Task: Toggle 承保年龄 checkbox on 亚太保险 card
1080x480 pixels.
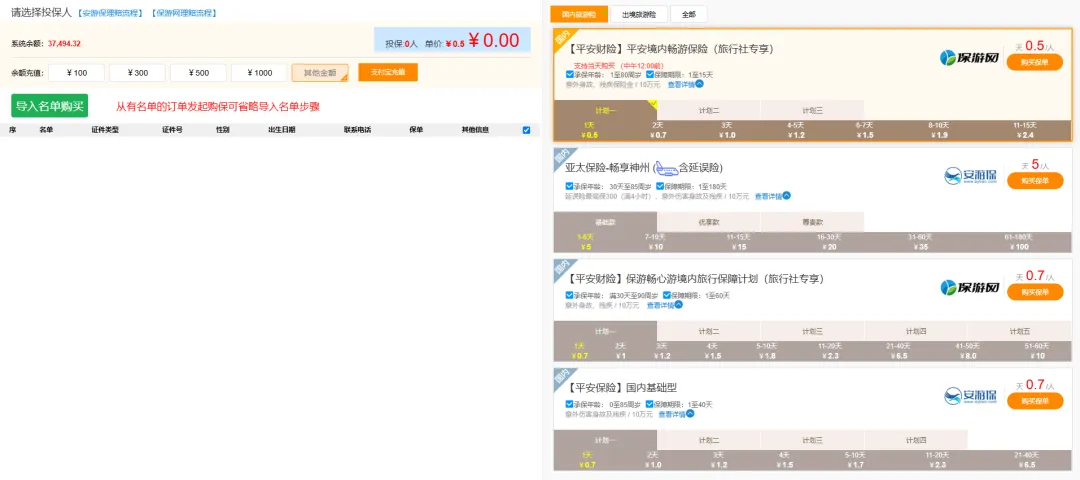Action: [x=569, y=186]
